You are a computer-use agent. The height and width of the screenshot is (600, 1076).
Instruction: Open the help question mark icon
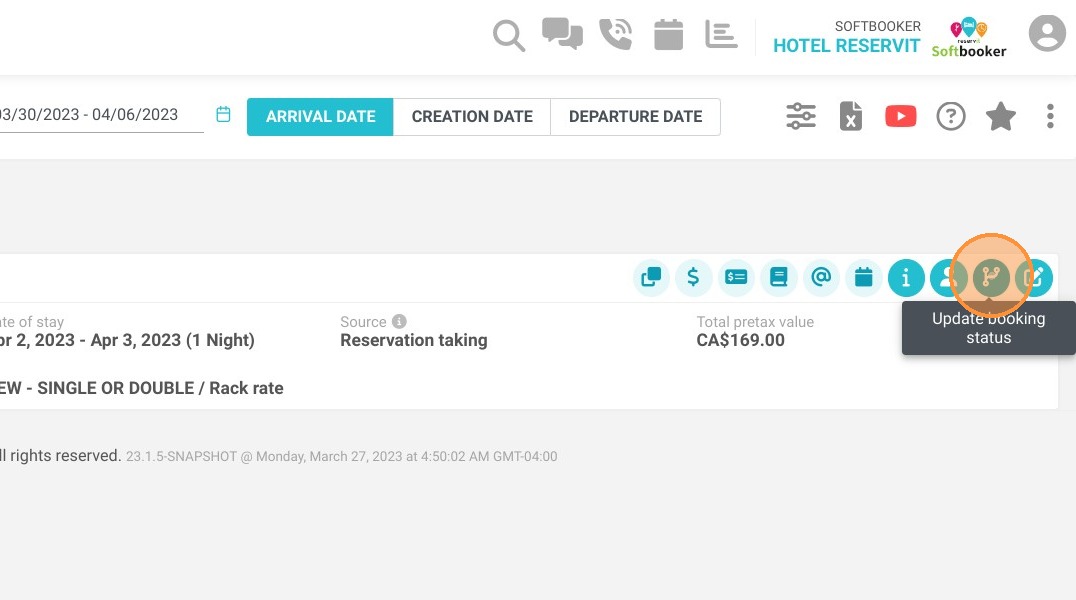[x=951, y=116]
